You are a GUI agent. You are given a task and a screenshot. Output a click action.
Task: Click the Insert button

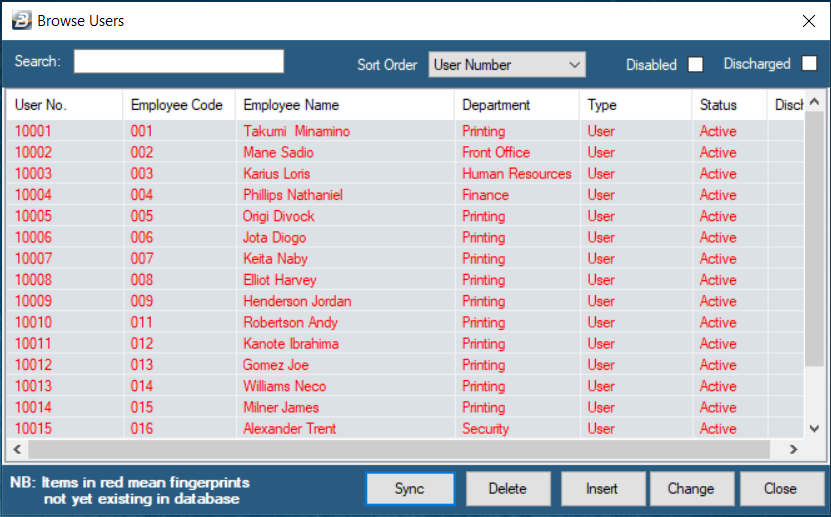pos(602,488)
